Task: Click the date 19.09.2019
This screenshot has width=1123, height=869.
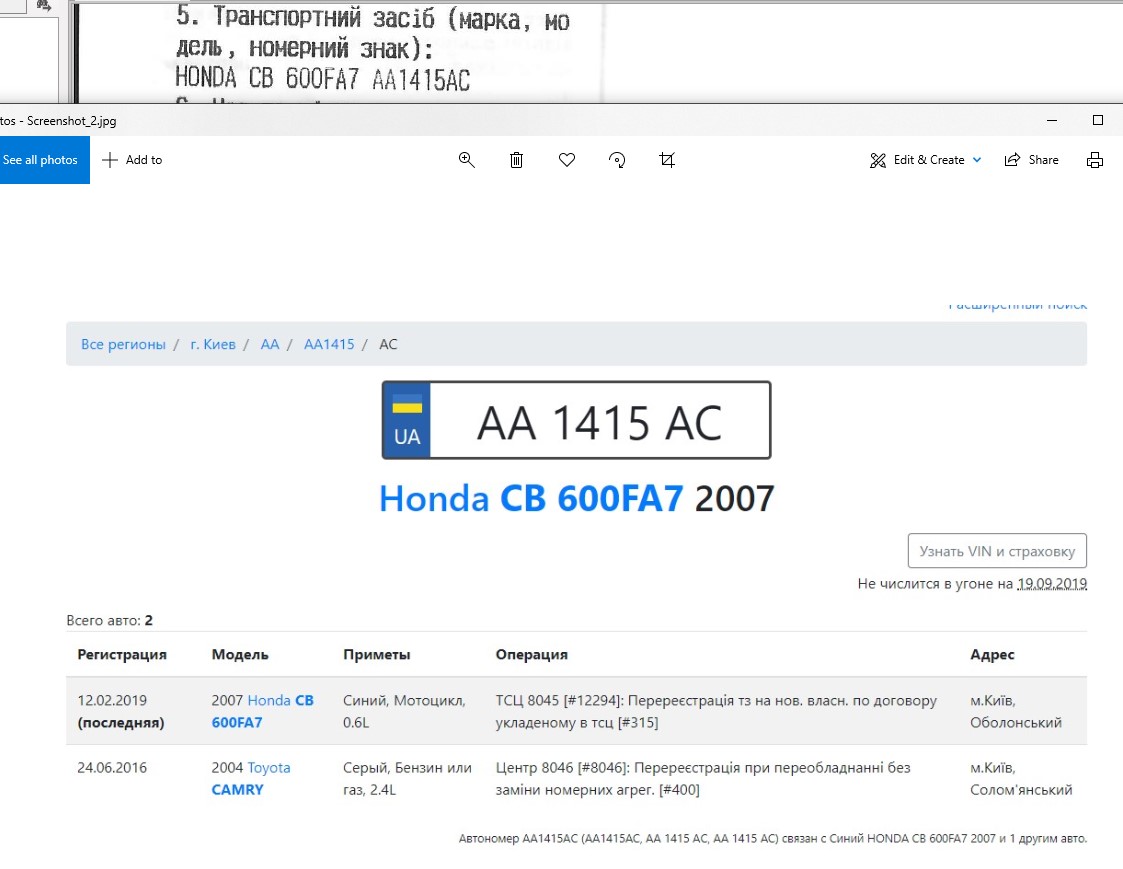Action: coord(1052,584)
